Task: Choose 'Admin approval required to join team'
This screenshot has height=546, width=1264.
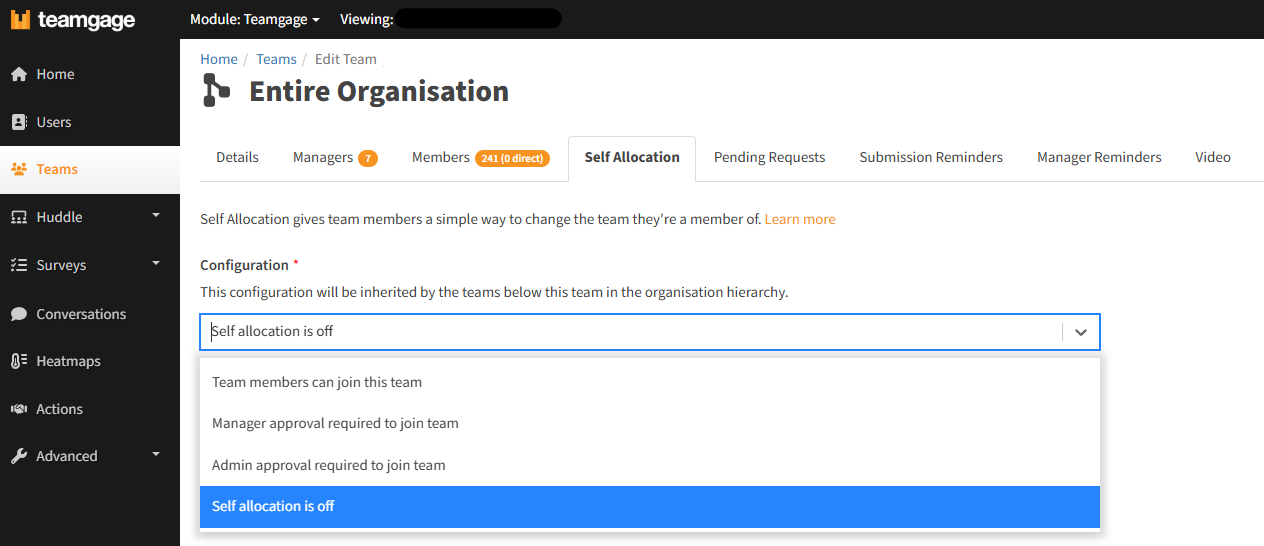Action: click(x=329, y=465)
